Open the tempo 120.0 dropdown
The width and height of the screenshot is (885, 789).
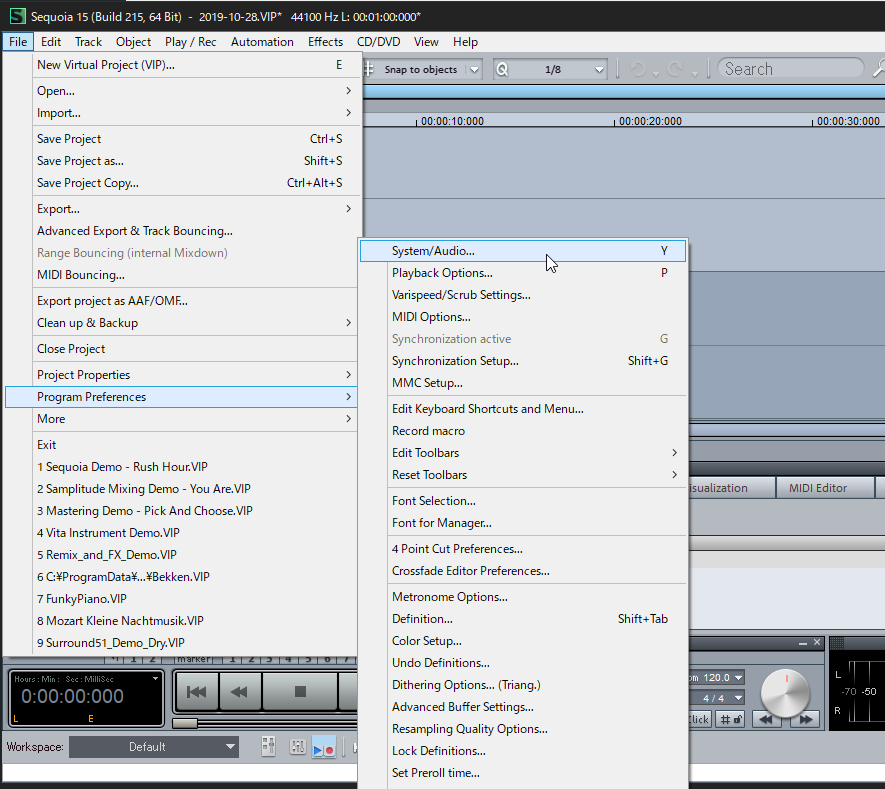[x=738, y=677]
